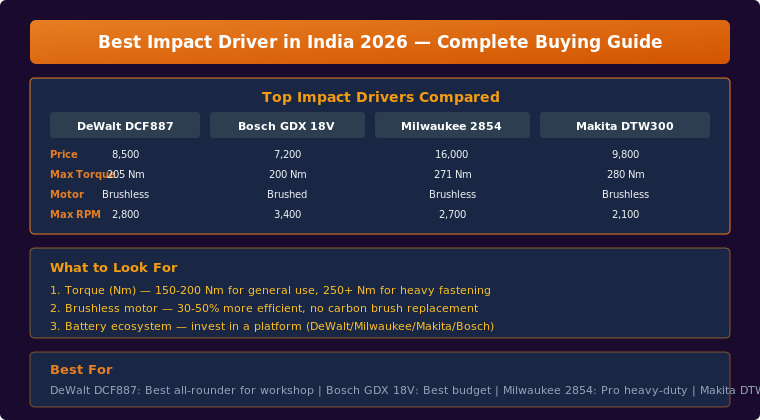Image resolution: width=760 pixels, height=420 pixels.
Task: Click the 271 Nm torque value
Action: [452, 175]
